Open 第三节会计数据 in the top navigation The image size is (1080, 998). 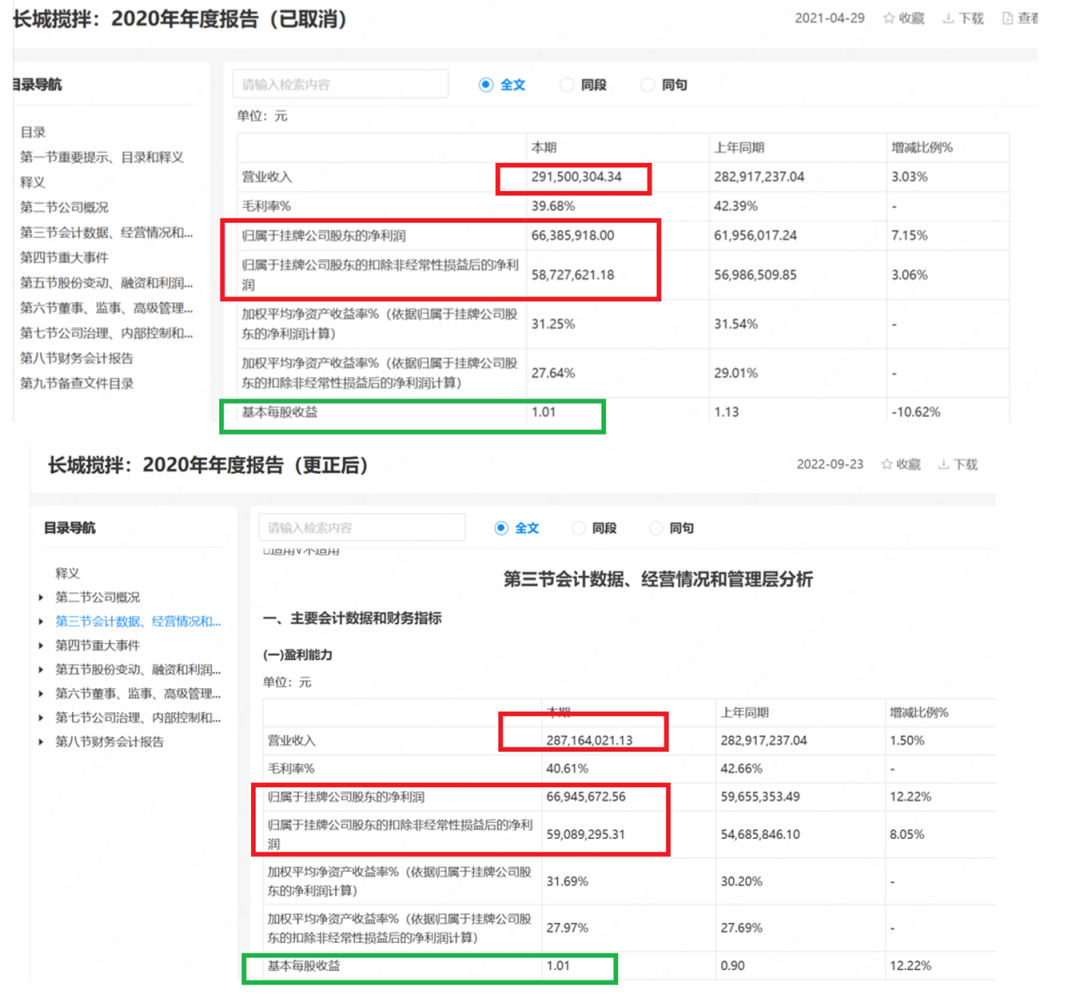pyautogui.click(x=107, y=233)
